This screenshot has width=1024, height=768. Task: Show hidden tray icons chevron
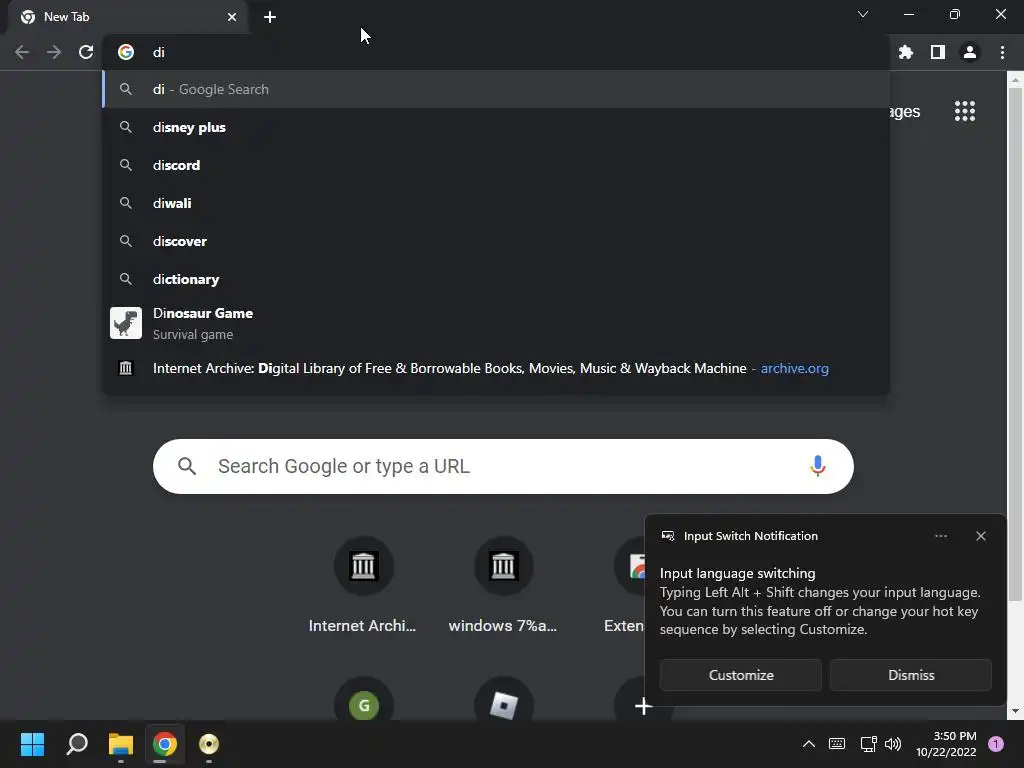click(x=808, y=744)
